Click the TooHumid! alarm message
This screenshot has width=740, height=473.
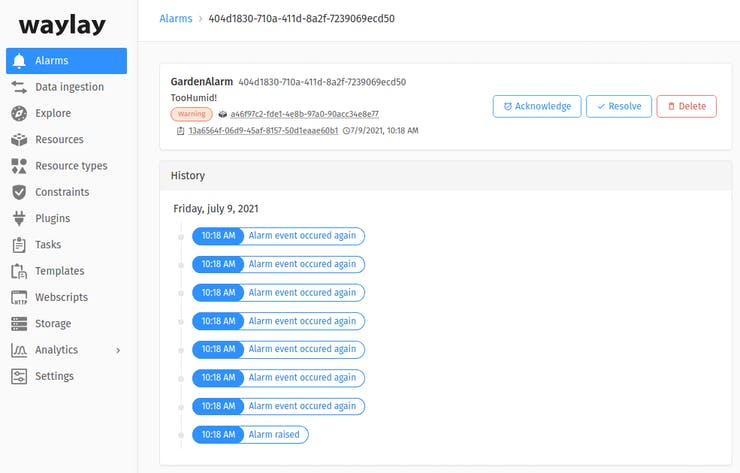[193, 98]
